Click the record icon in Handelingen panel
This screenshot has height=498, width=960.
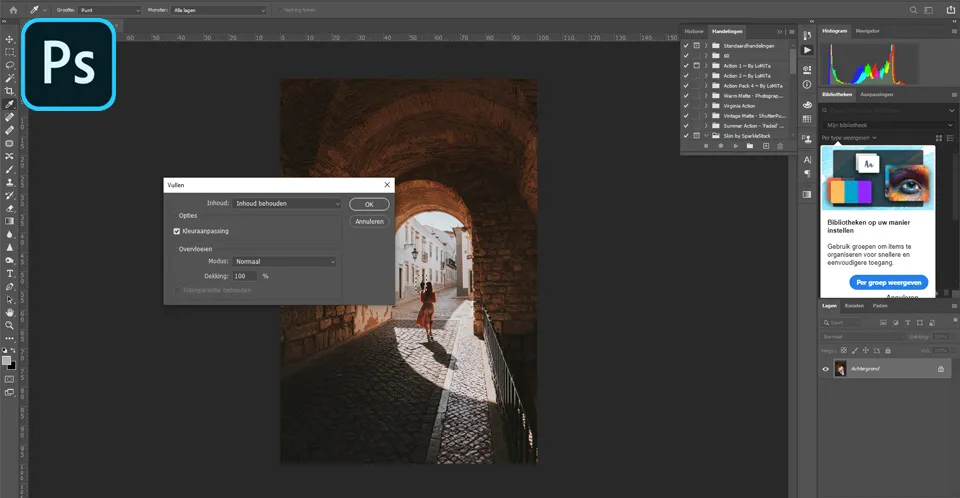tap(721, 146)
